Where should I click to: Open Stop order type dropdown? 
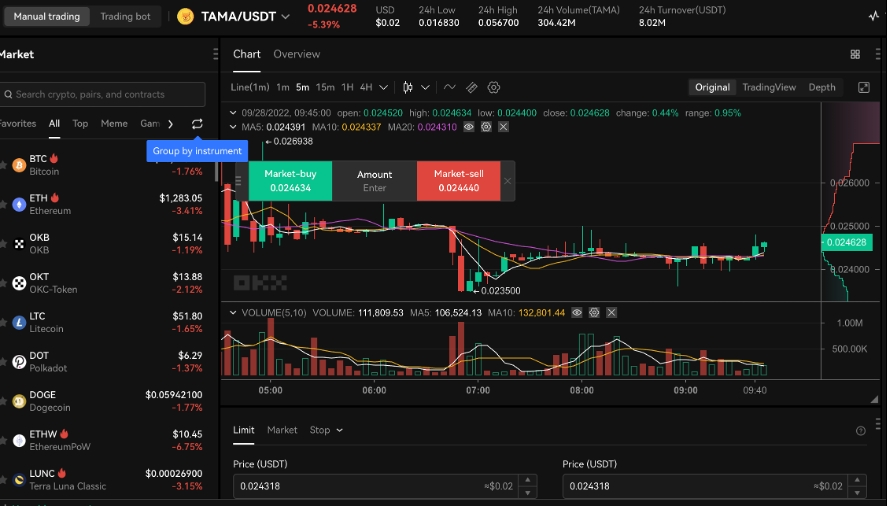tap(326, 430)
